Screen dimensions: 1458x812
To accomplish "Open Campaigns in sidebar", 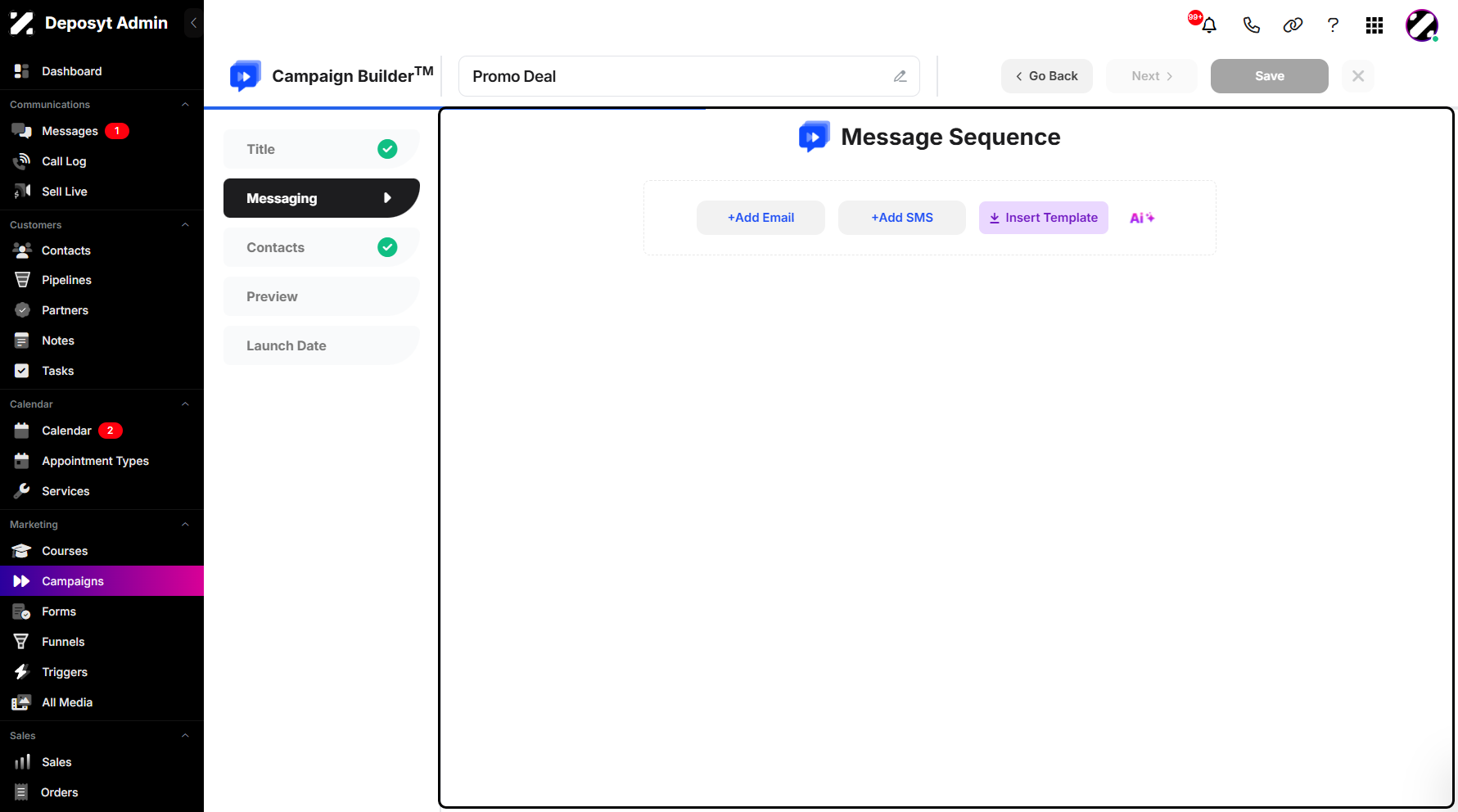I will (x=102, y=581).
